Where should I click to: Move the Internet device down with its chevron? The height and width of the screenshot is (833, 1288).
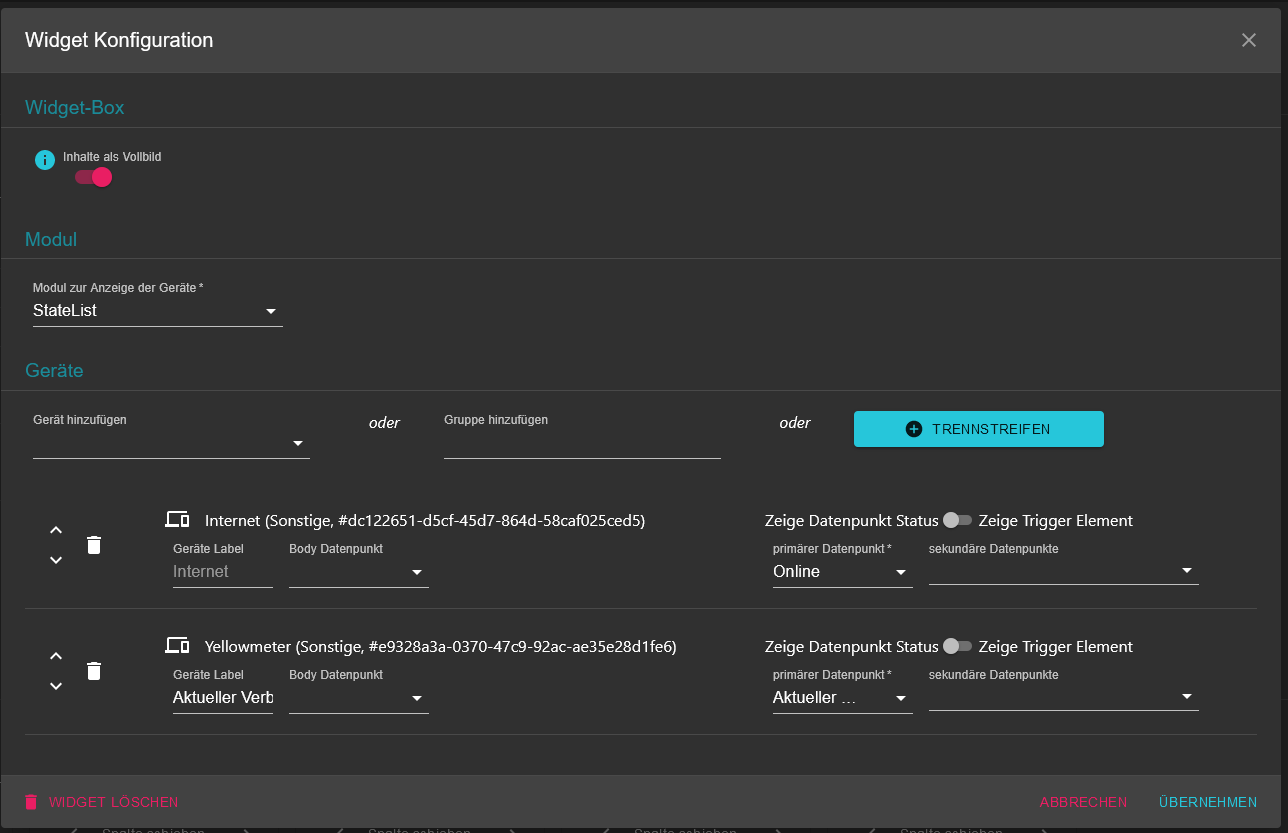pyautogui.click(x=56, y=560)
